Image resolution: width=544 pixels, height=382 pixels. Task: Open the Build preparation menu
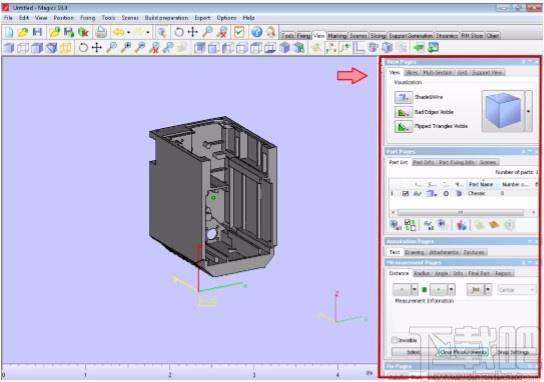[166, 18]
